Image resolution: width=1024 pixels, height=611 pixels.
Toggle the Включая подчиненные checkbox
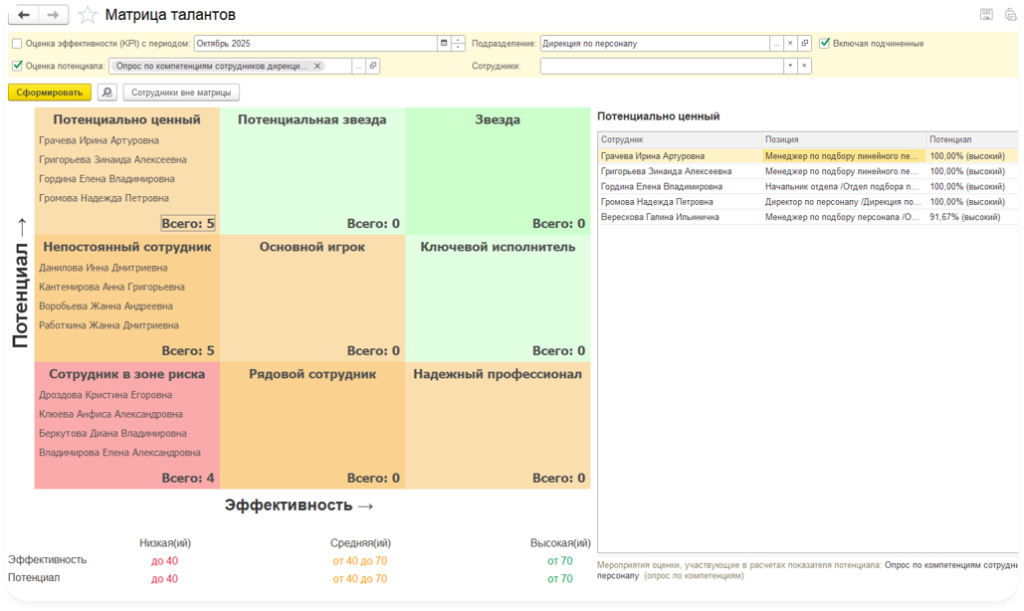[825, 44]
